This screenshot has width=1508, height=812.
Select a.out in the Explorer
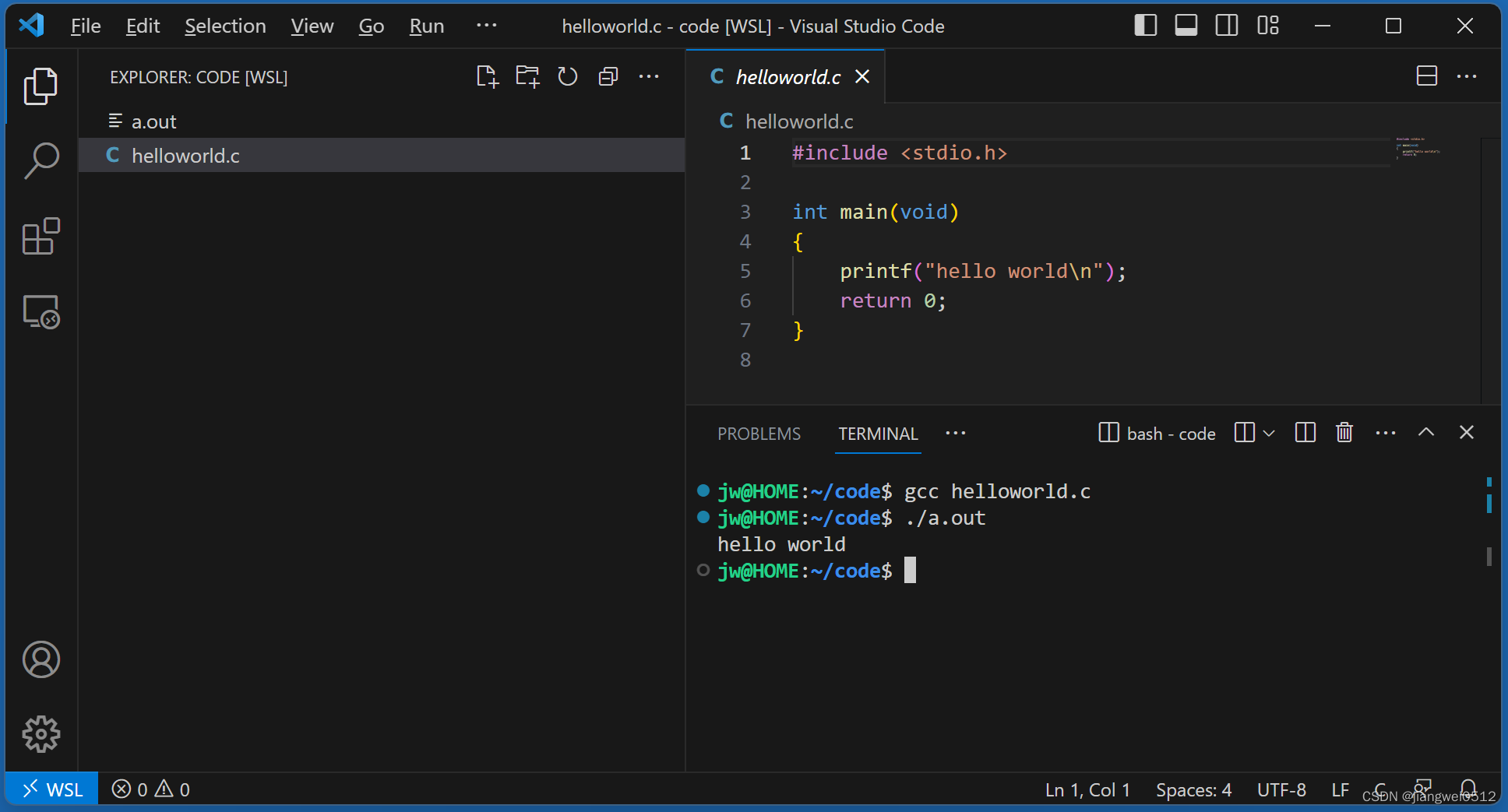(382, 121)
